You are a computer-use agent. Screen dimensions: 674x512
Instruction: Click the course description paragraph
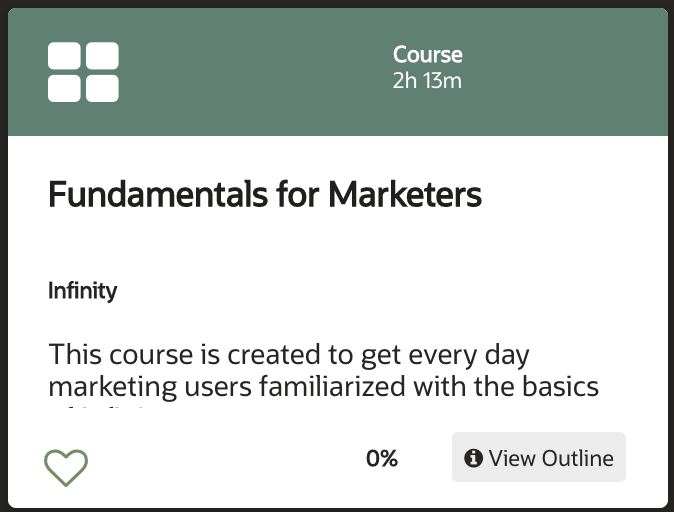point(323,373)
